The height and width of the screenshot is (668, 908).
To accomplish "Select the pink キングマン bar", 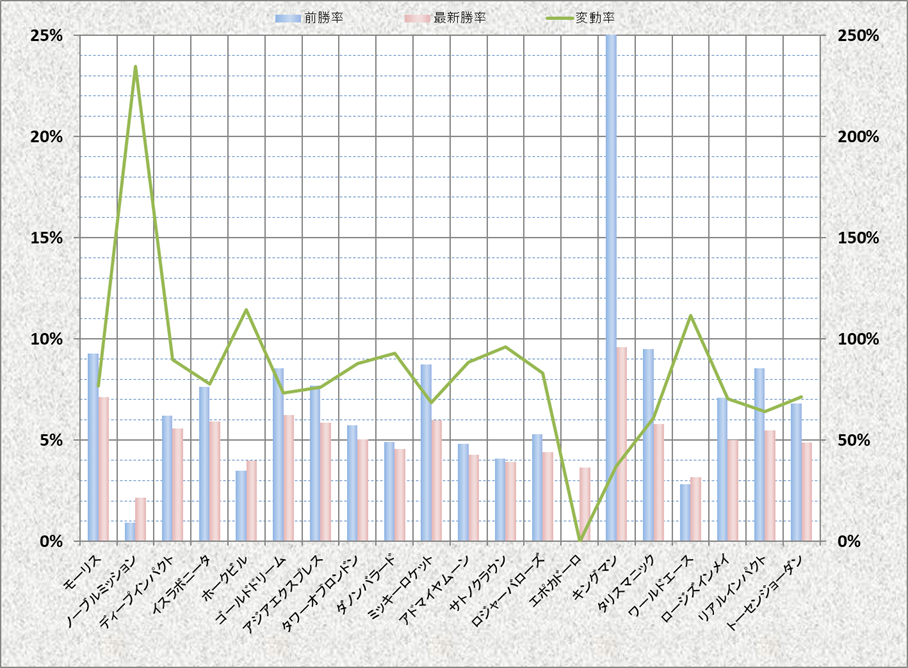I will 622,444.
